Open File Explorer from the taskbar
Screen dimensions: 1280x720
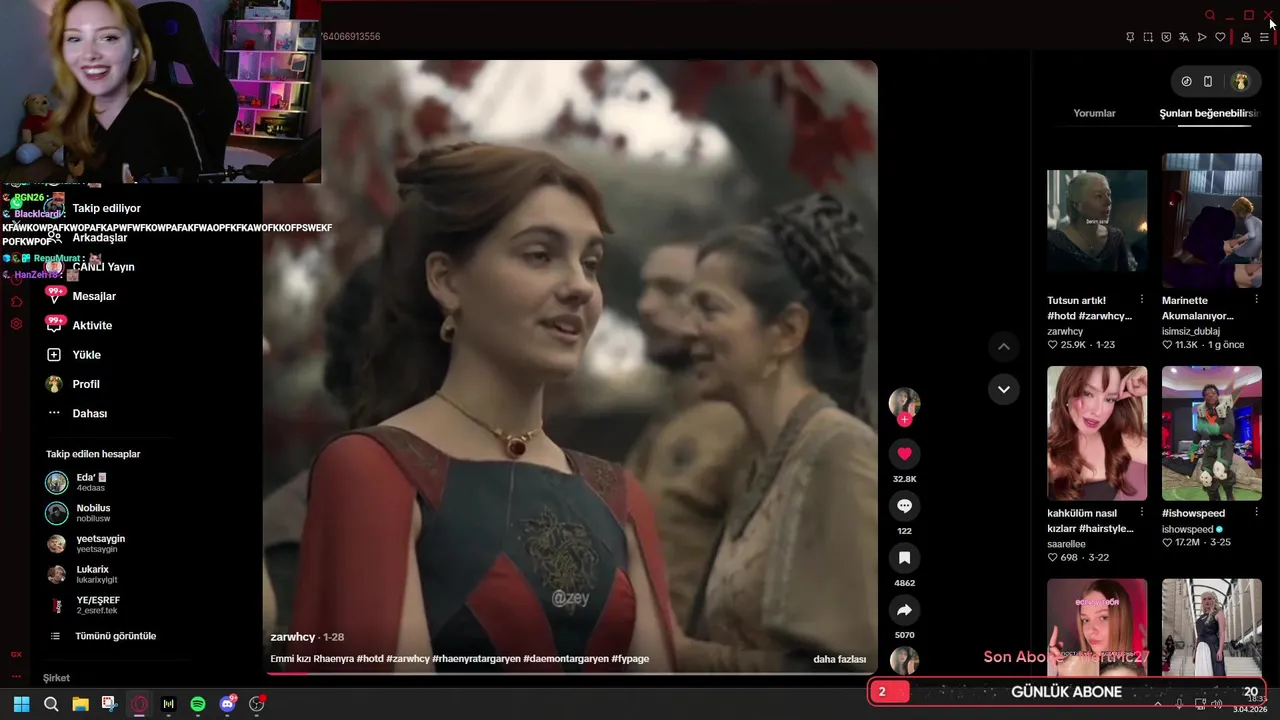point(80,704)
